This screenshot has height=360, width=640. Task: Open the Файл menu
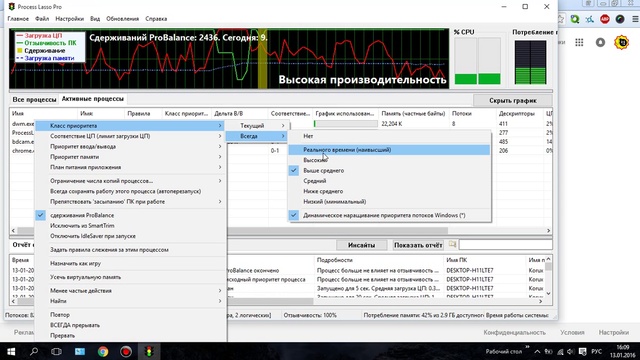point(42,19)
